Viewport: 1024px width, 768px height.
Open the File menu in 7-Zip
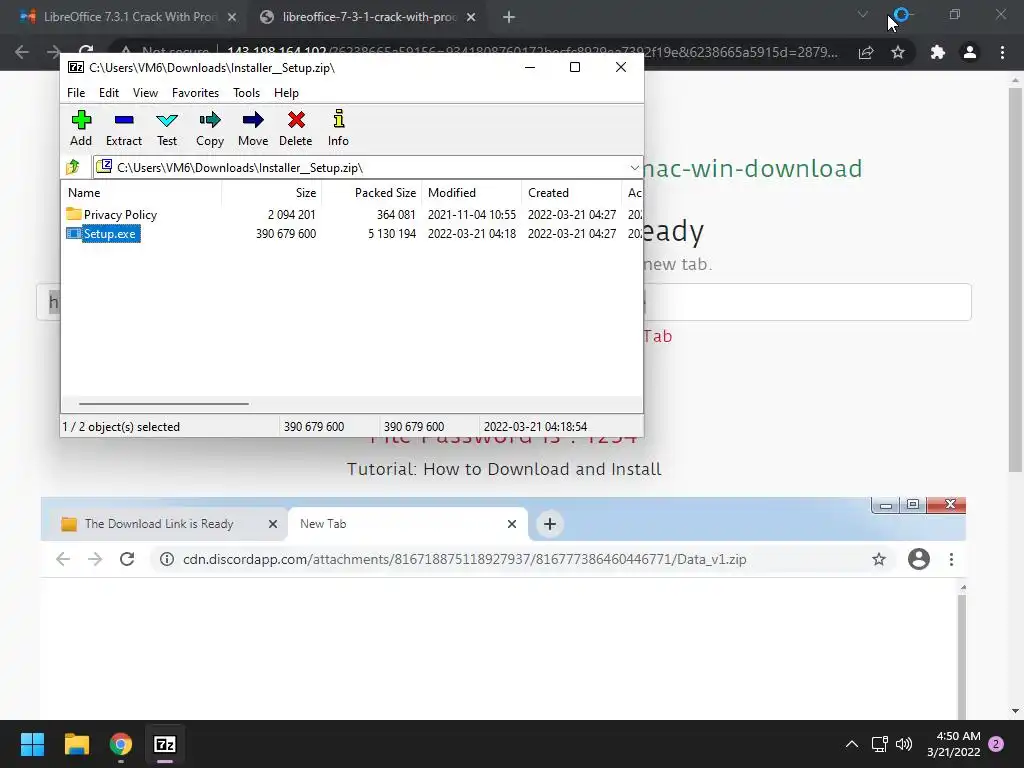pos(76,93)
